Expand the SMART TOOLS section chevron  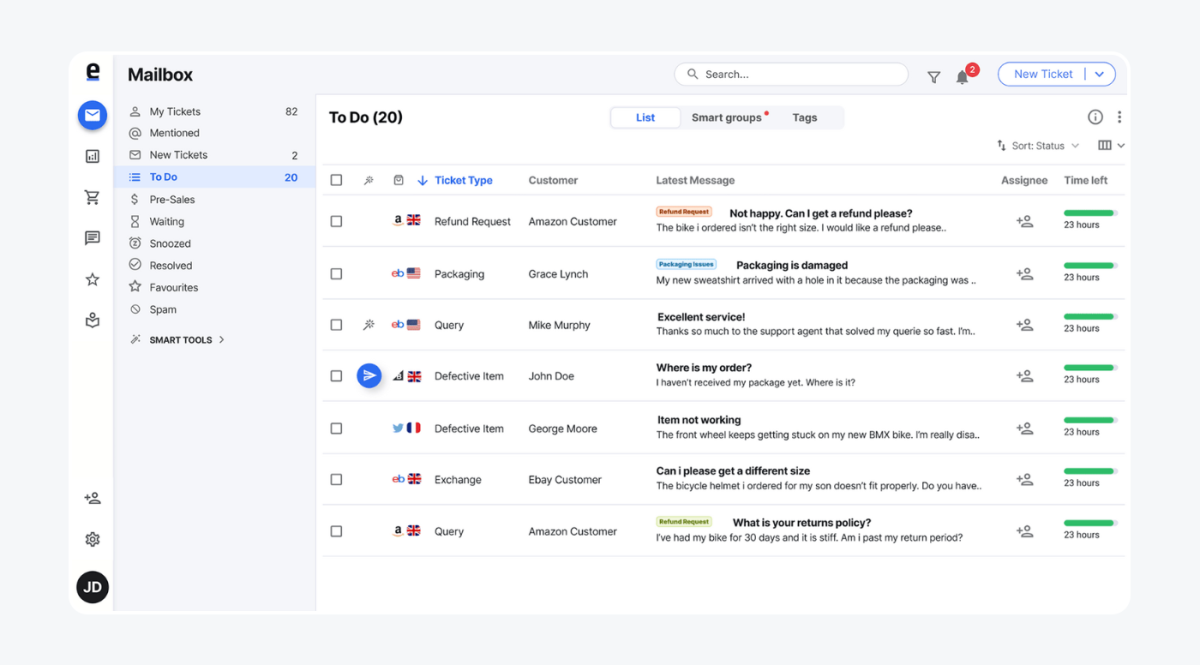(x=222, y=339)
